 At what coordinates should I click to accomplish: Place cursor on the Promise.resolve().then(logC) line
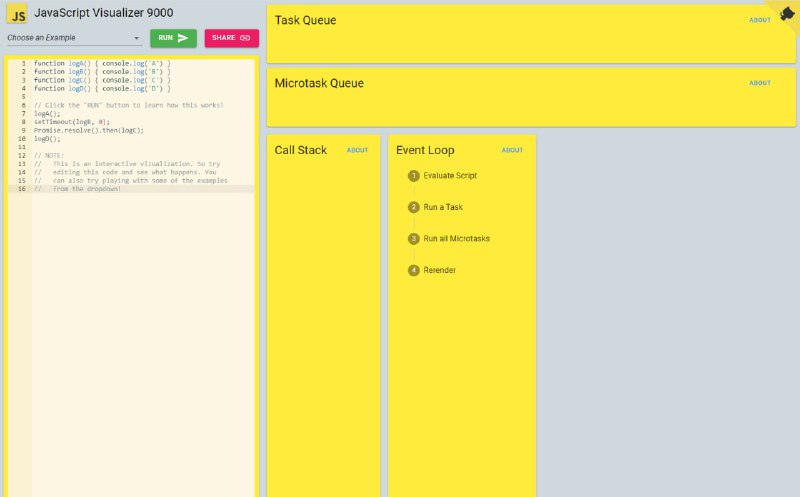click(88, 130)
